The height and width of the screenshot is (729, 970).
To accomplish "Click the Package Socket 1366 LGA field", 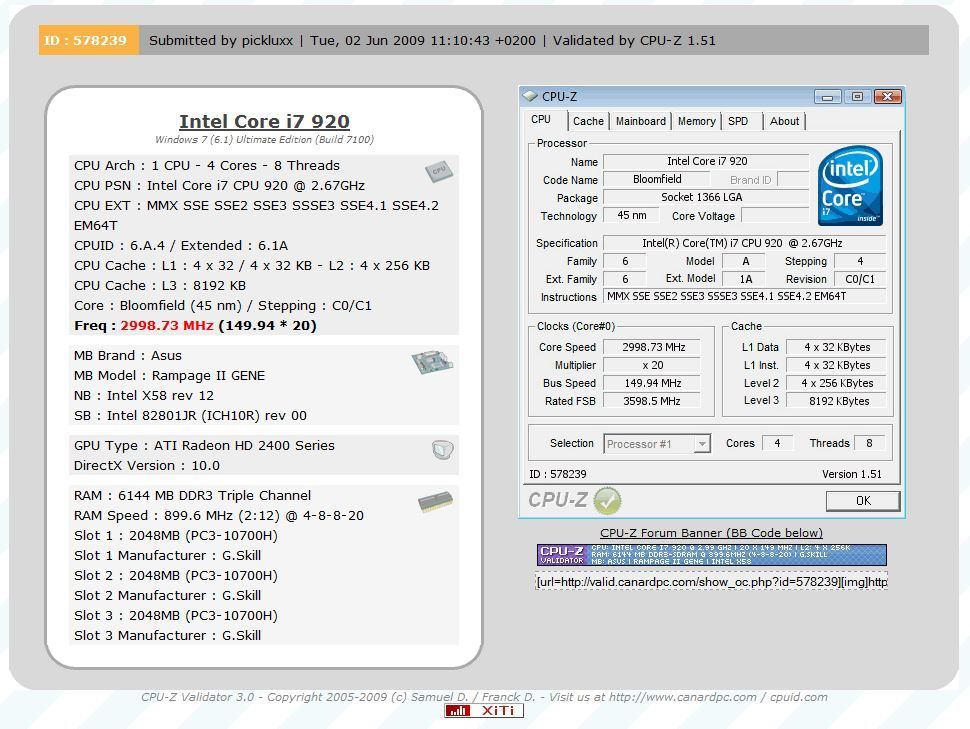I will [706, 197].
